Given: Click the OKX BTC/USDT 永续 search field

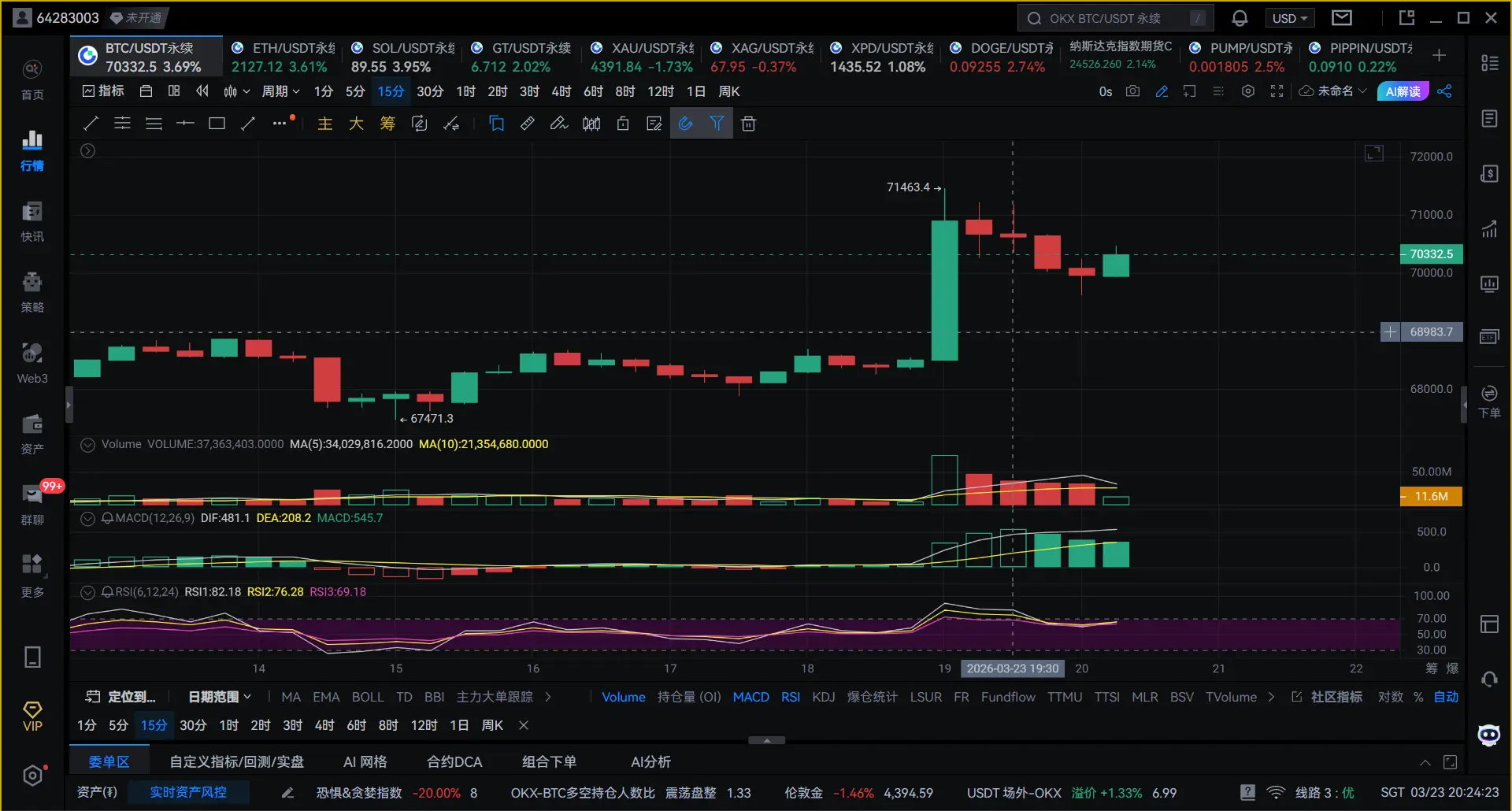Looking at the screenshot, I should coord(1115,18).
